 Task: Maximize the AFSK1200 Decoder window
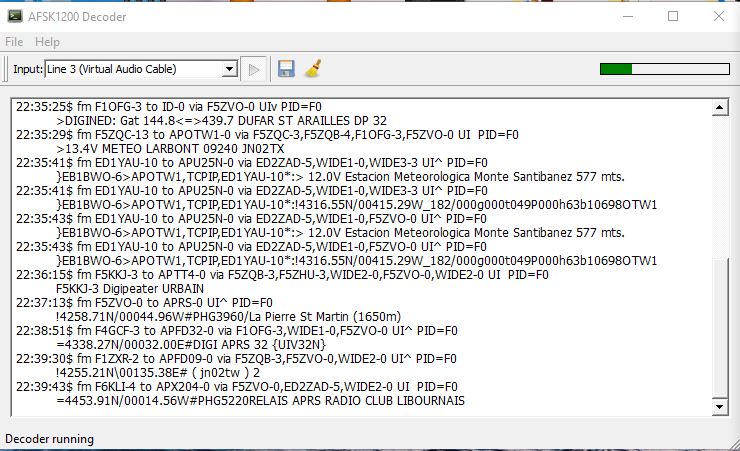tap(673, 17)
